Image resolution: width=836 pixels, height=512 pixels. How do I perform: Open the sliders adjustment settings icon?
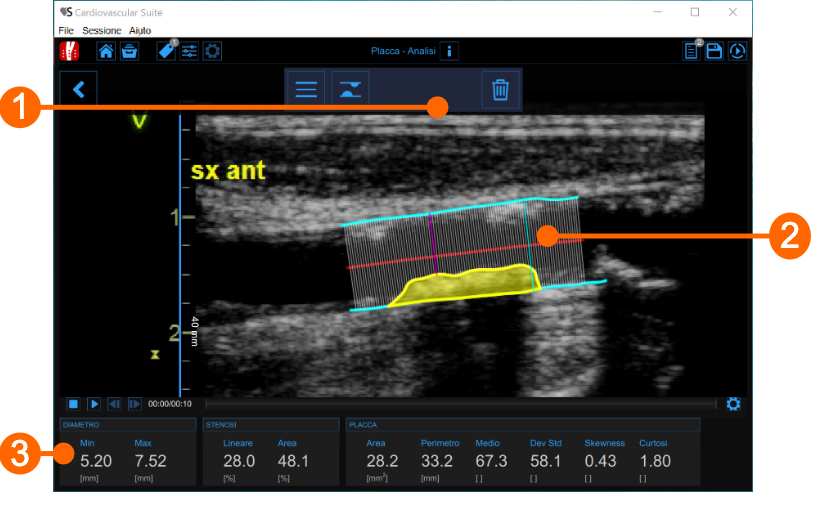tap(189, 52)
